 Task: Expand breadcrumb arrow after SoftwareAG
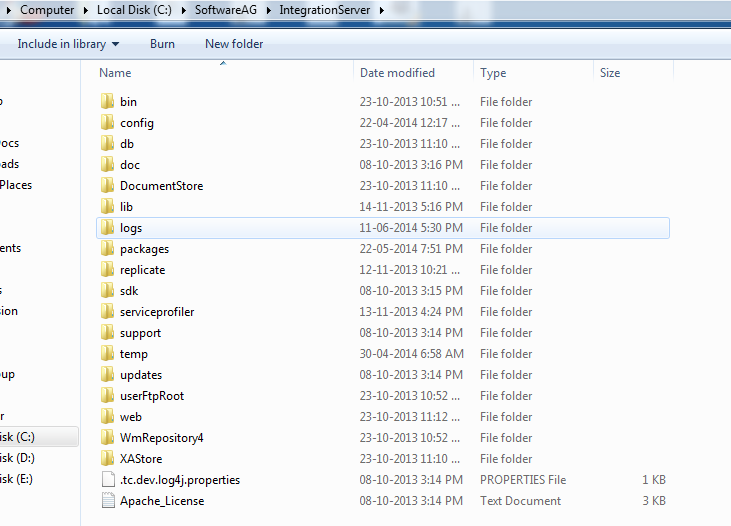268,10
